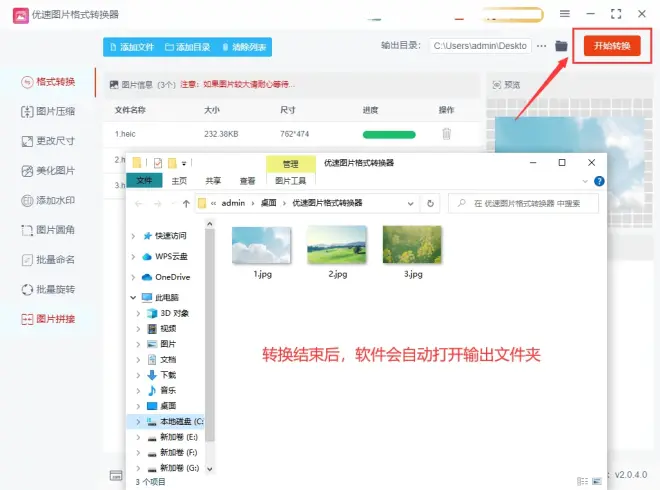Open 批量旋转 in the left sidebar
660x490 pixels.
click(x=48, y=290)
